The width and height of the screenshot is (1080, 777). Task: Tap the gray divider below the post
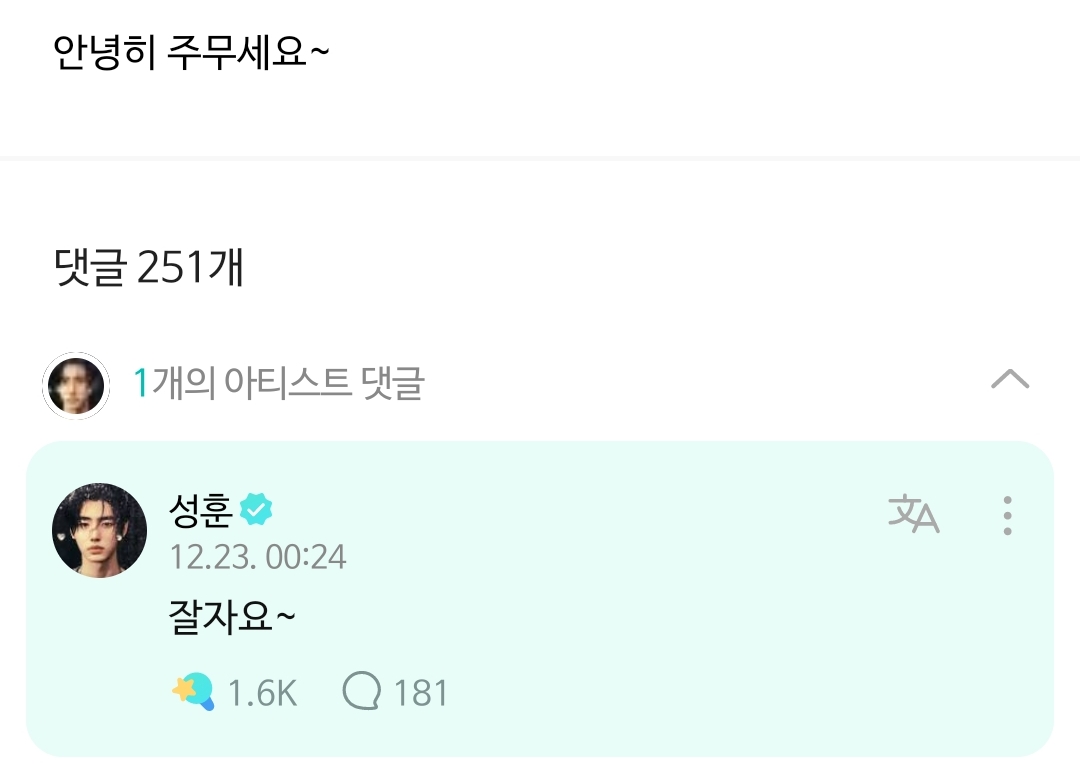coord(540,158)
